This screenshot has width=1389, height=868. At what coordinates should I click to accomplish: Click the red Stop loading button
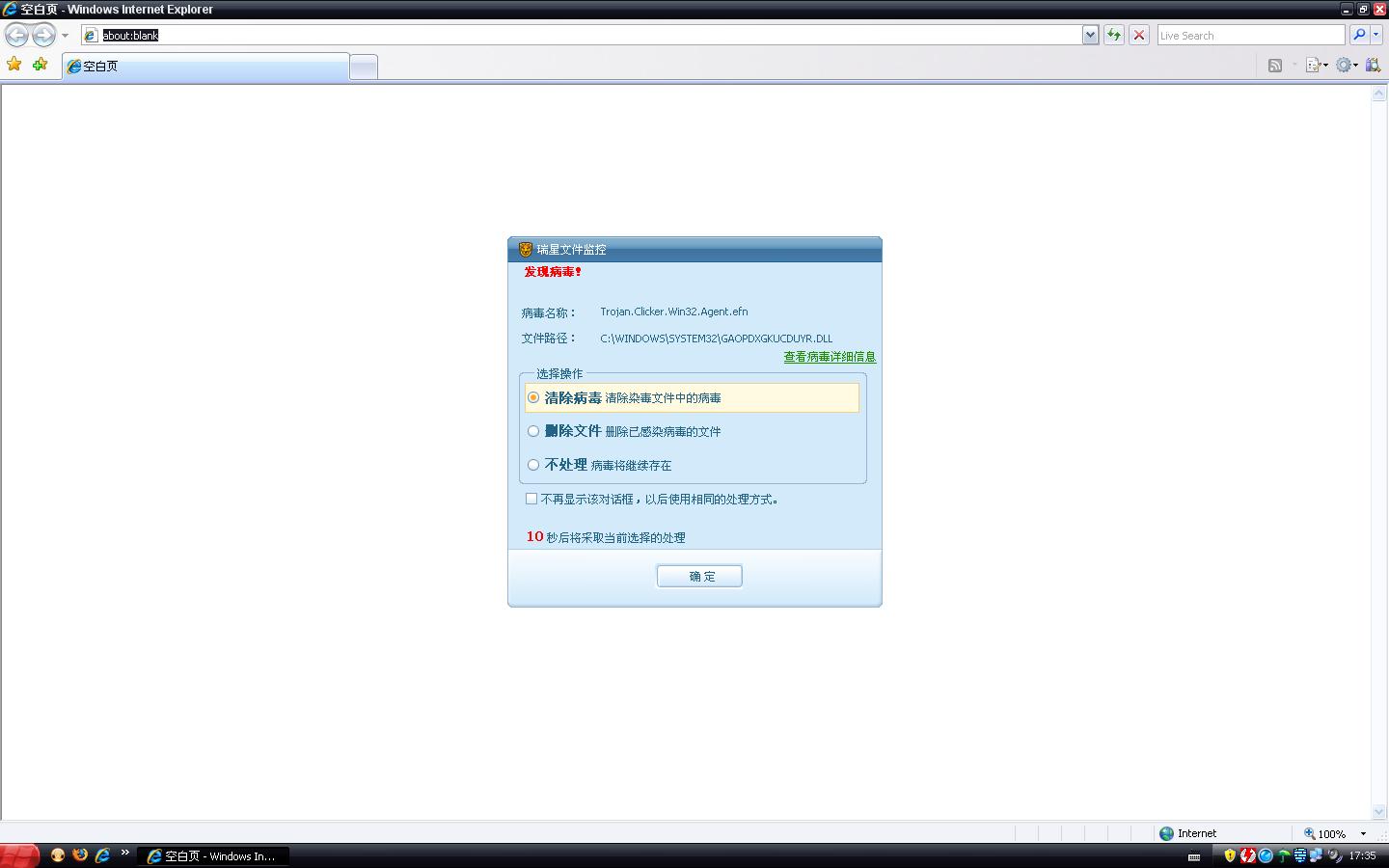click(1139, 35)
